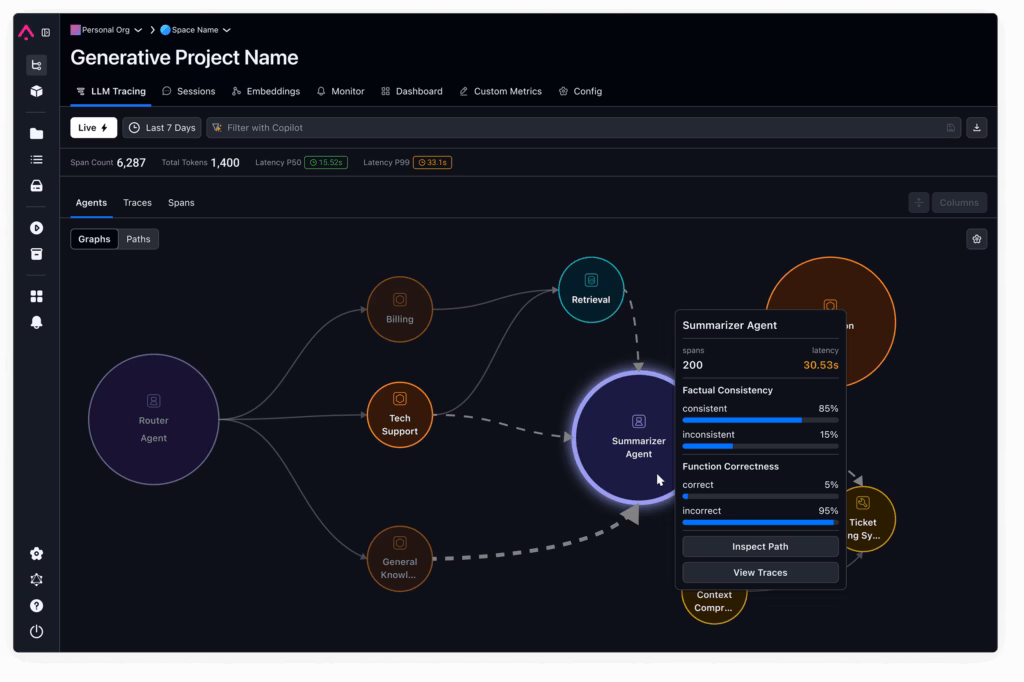Select the Tech Support node
Viewport: 1024px width, 682px height.
tap(400, 415)
